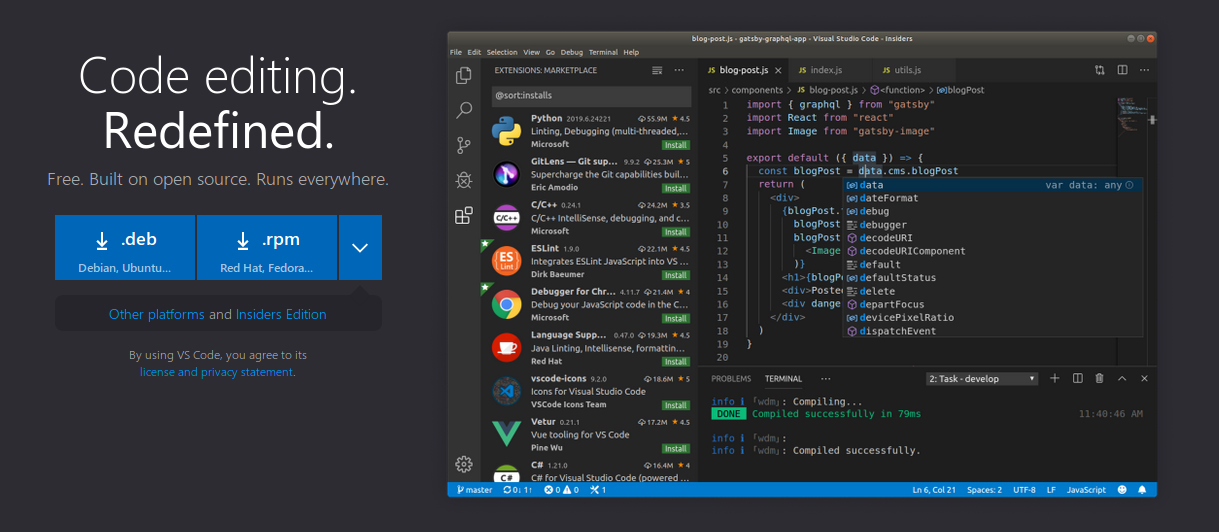
Task: Select dispatchEvent in the suggestion list
Action: click(x=991, y=331)
